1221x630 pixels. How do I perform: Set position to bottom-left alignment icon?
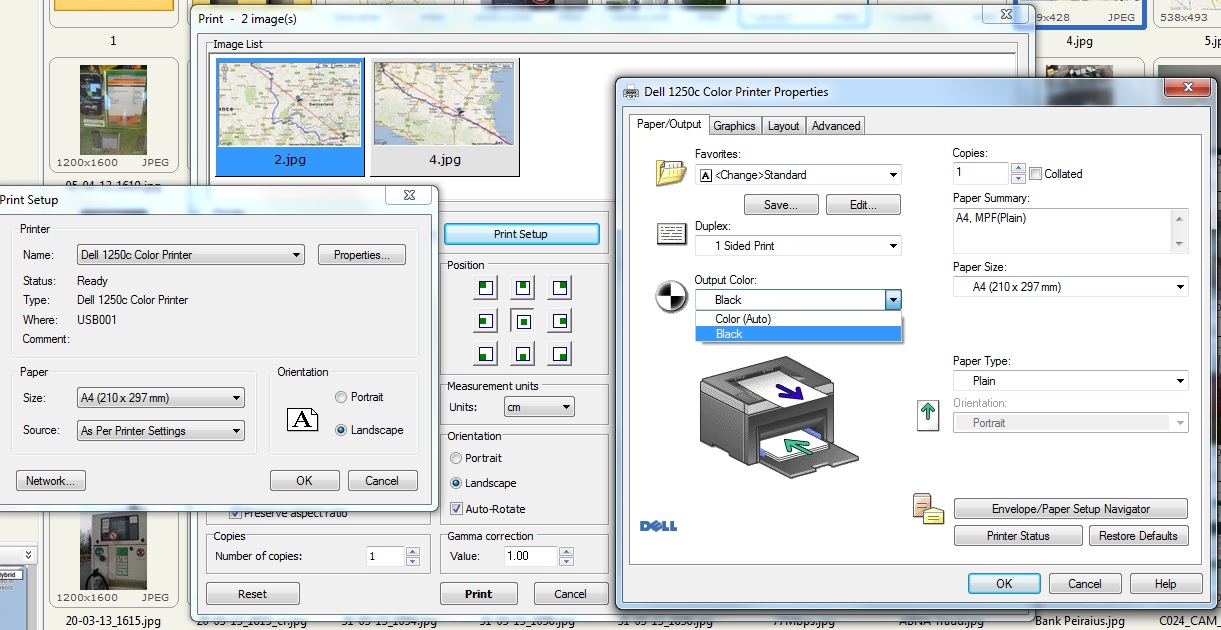pos(486,353)
